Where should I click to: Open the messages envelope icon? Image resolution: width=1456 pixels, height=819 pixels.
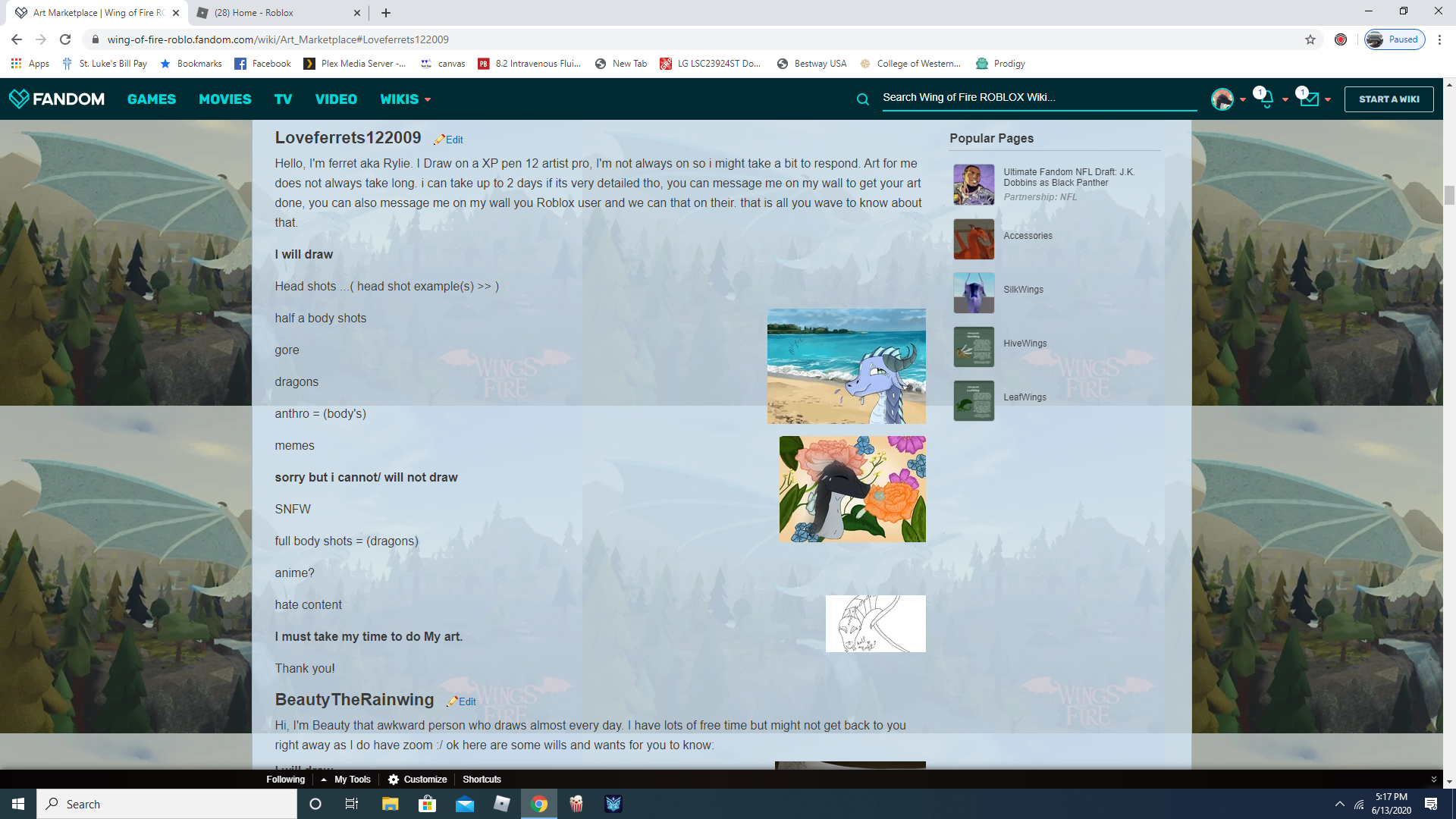1309,99
